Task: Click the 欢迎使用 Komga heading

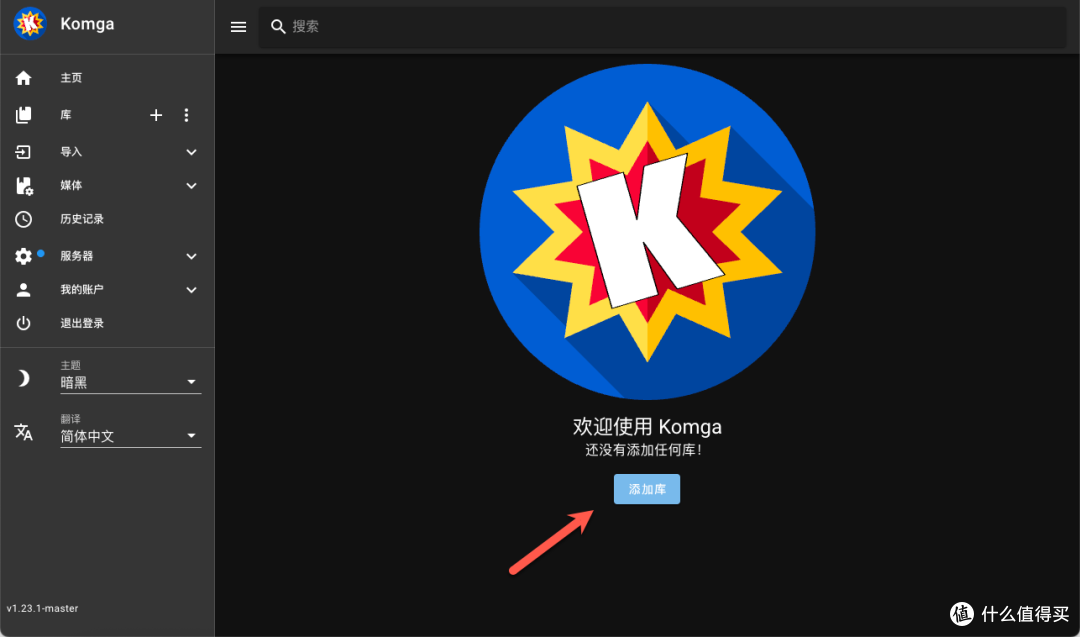Action: coord(647,427)
